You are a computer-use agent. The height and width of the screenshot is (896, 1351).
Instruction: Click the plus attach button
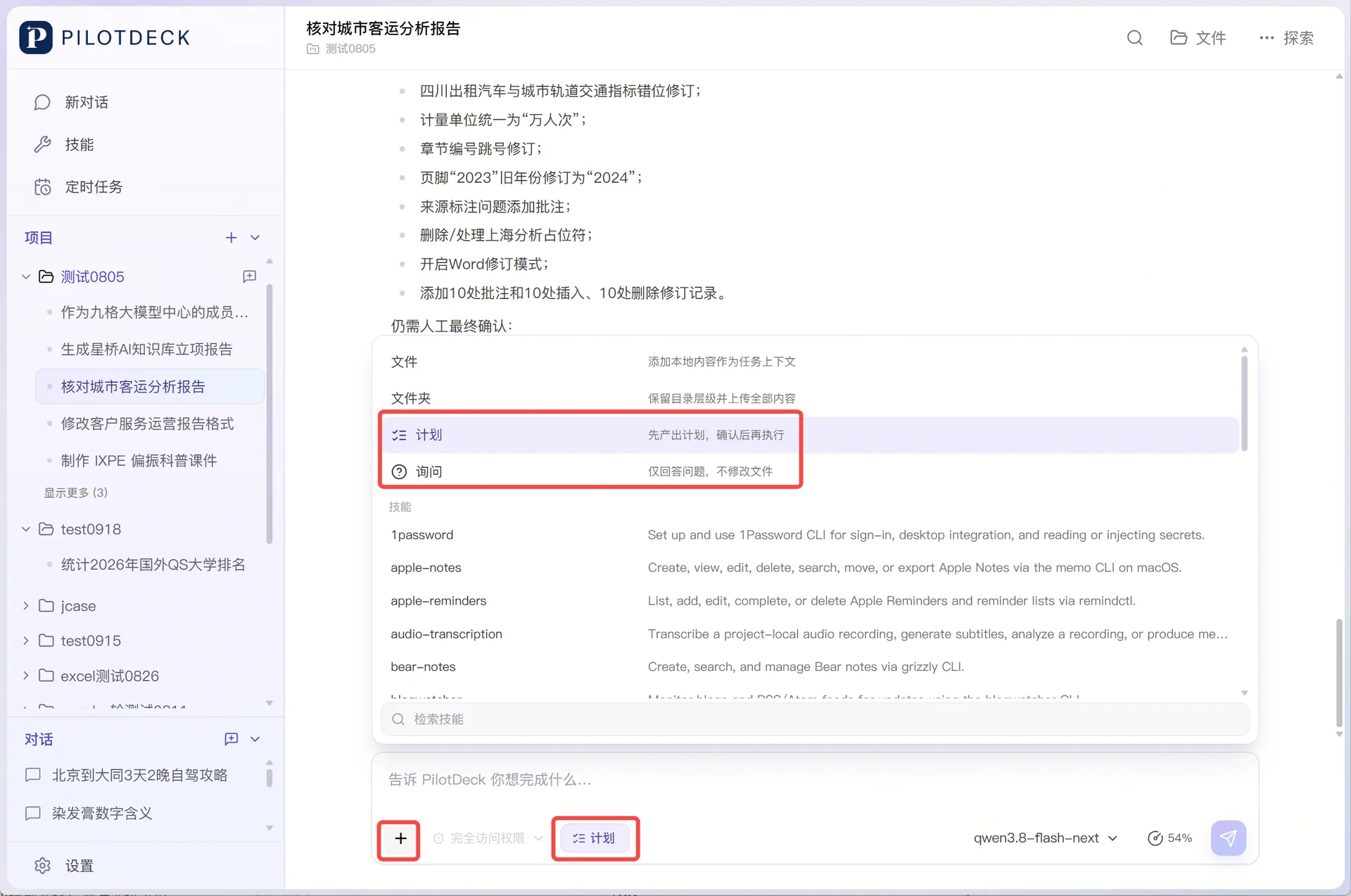point(400,838)
